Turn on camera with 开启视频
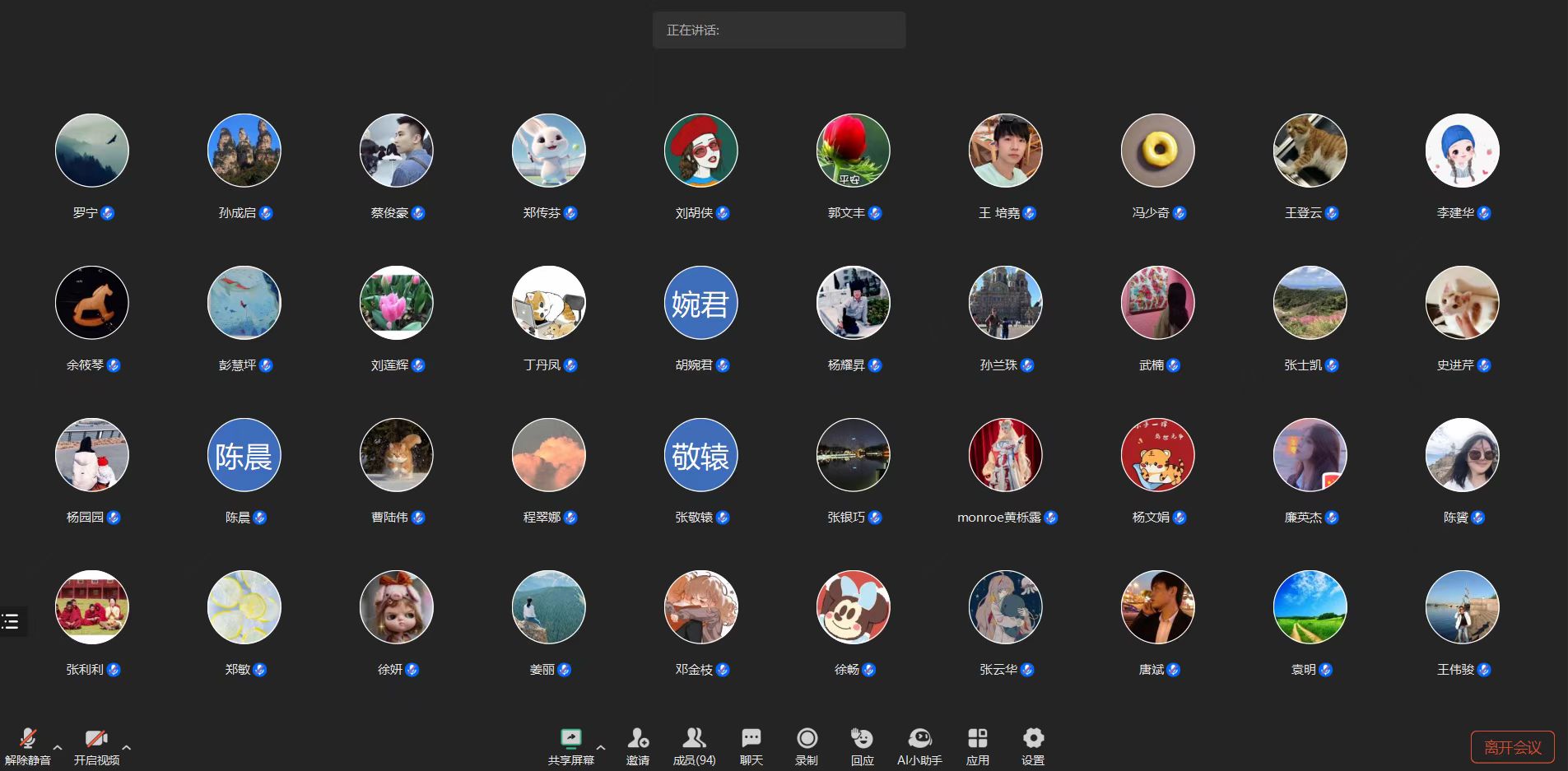 pos(96,739)
